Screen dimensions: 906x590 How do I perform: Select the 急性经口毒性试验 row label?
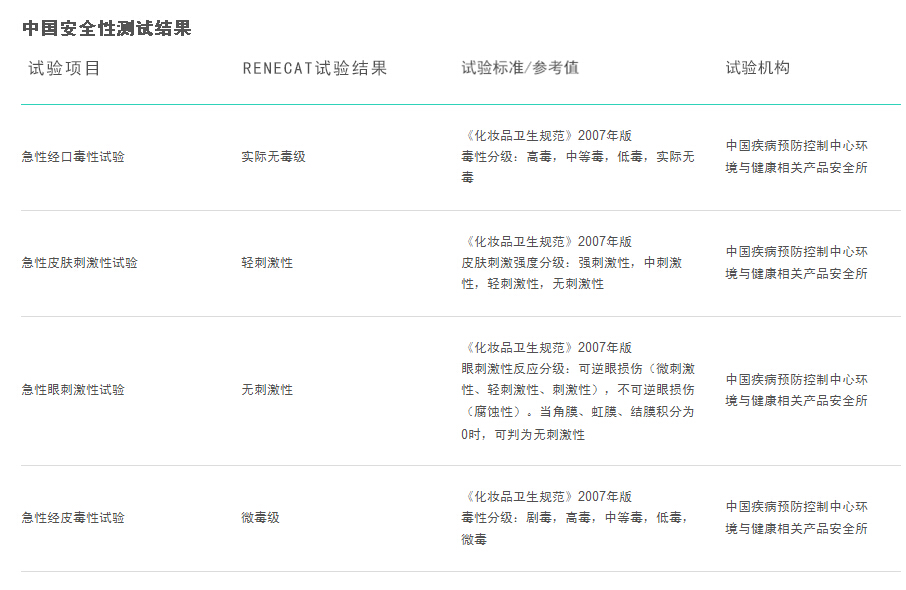point(74,157)
